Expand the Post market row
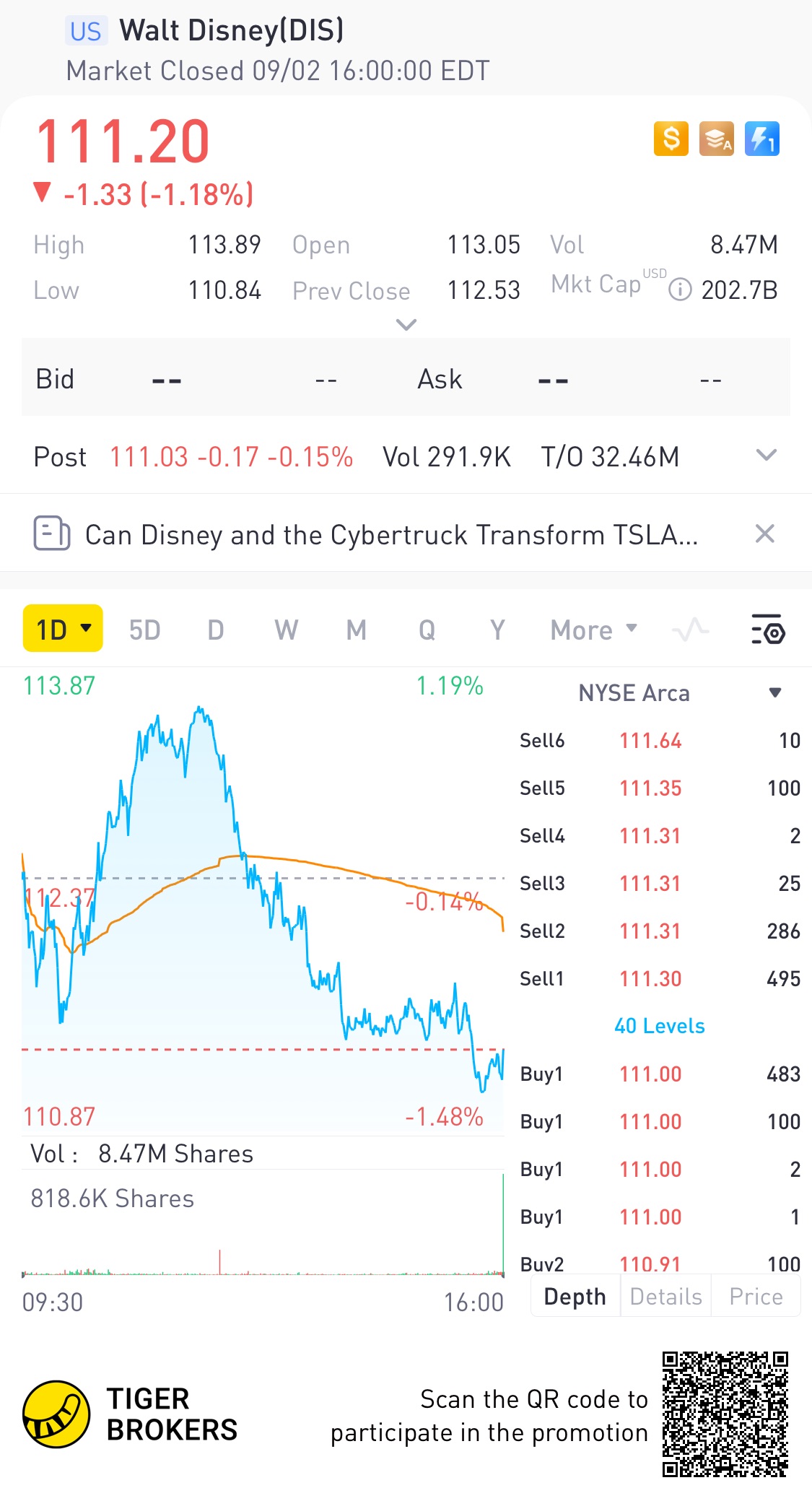 pos(766,456)
